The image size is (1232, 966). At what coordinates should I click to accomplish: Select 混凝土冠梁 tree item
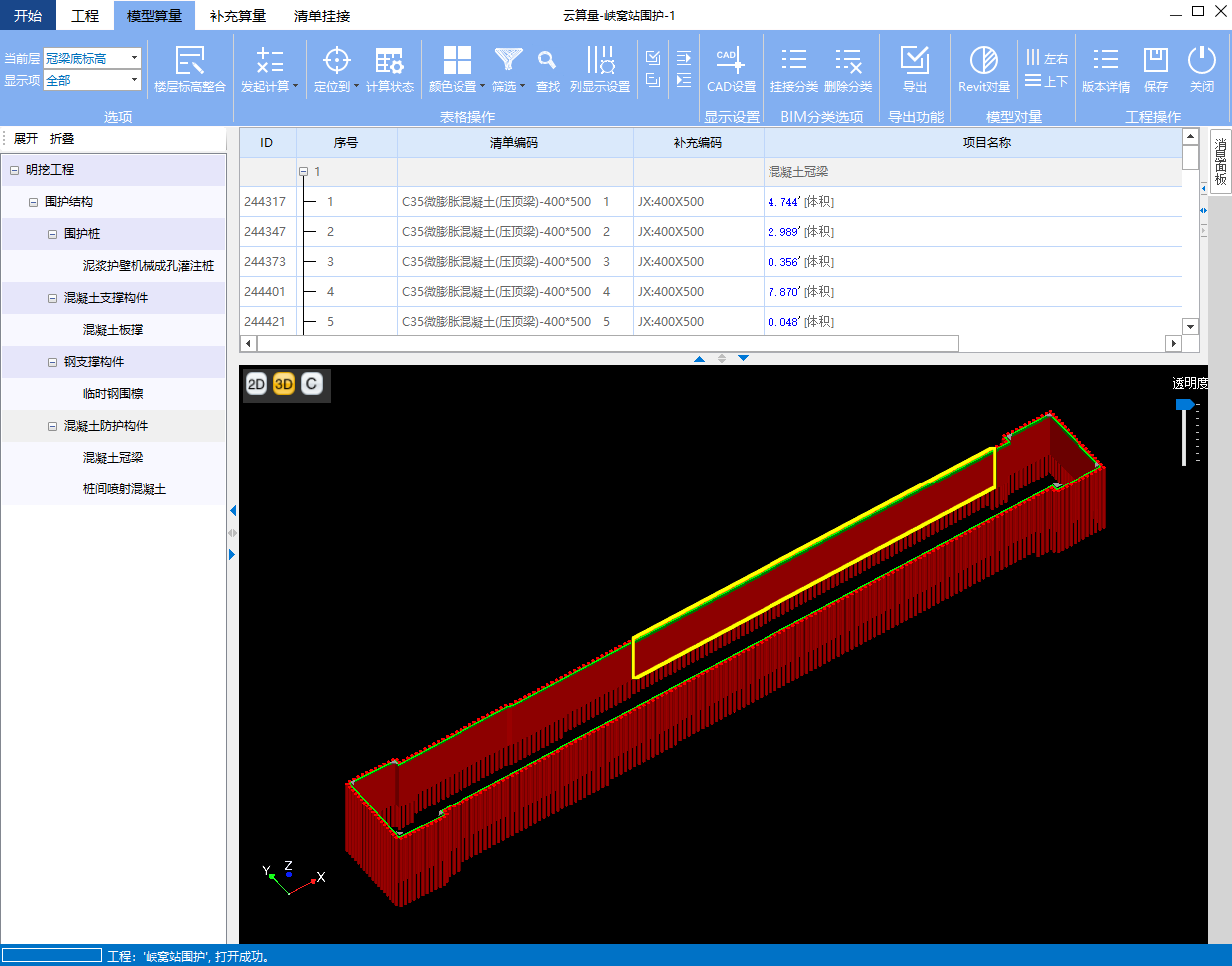pos(113,458)
